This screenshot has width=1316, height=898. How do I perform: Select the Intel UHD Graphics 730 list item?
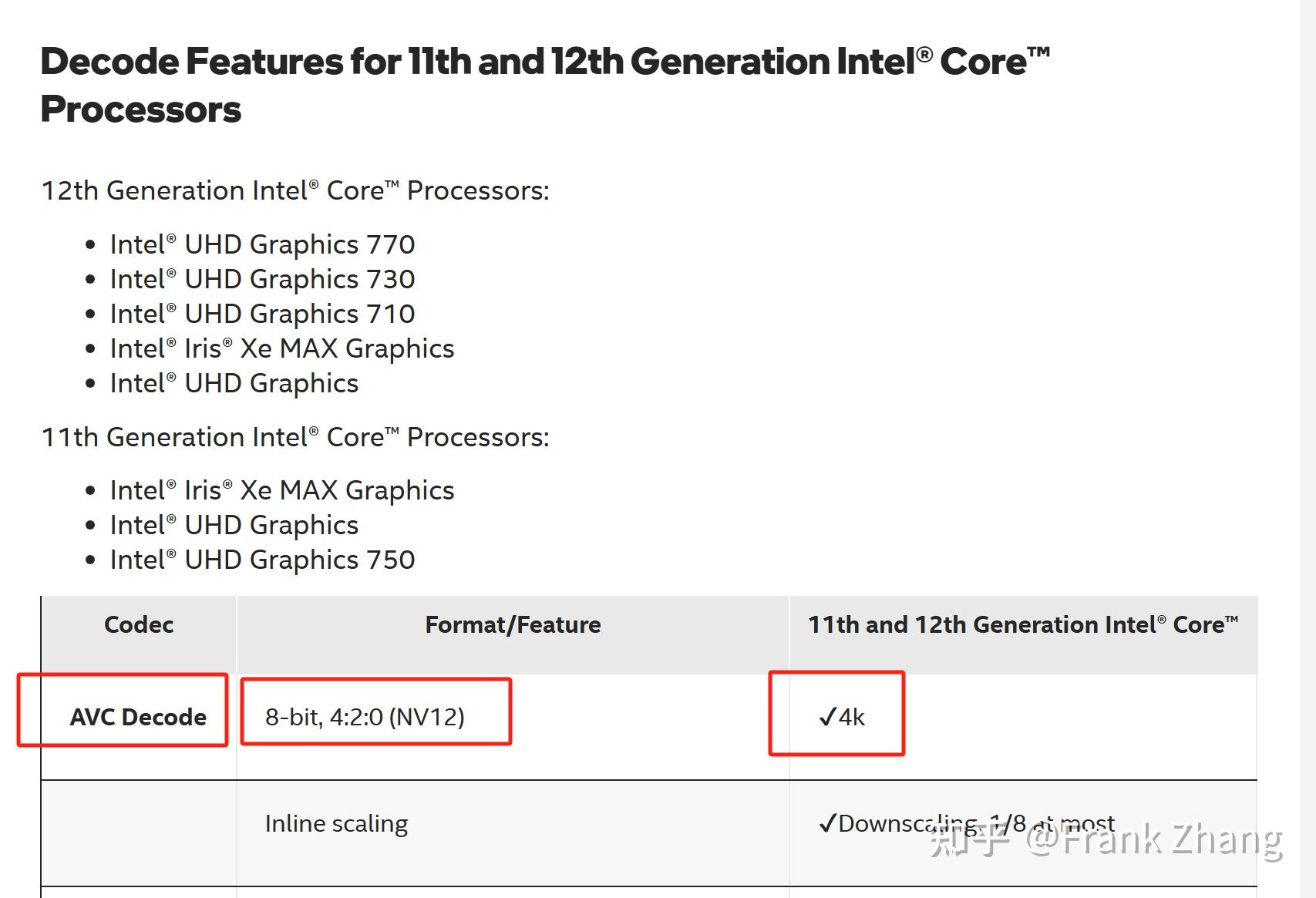coord(262,279)
